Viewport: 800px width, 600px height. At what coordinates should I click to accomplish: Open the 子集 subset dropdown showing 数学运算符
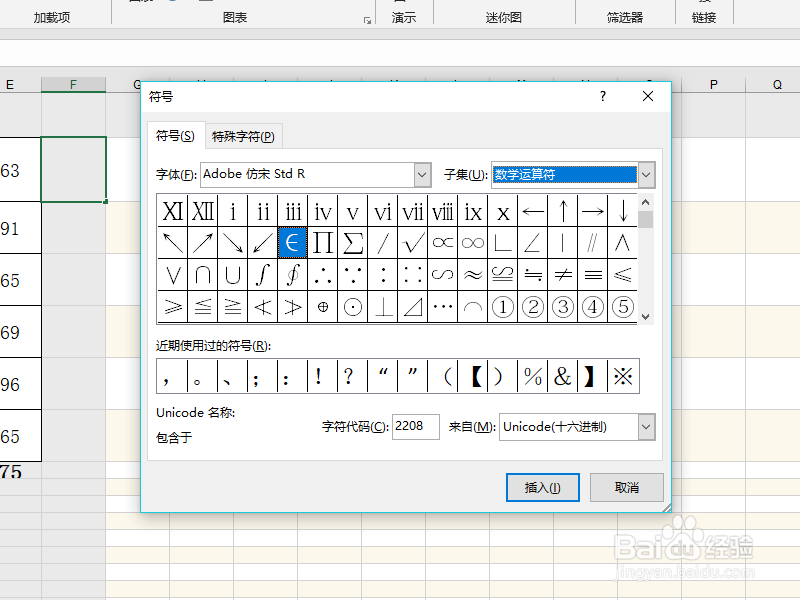tap(646, 174)
